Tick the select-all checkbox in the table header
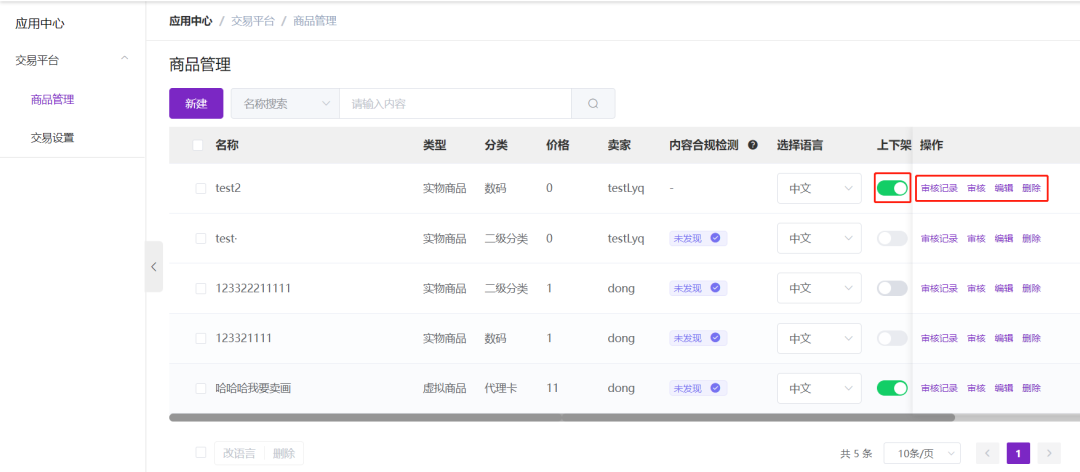Screen dimensions: 1080x472 [198, 145]
